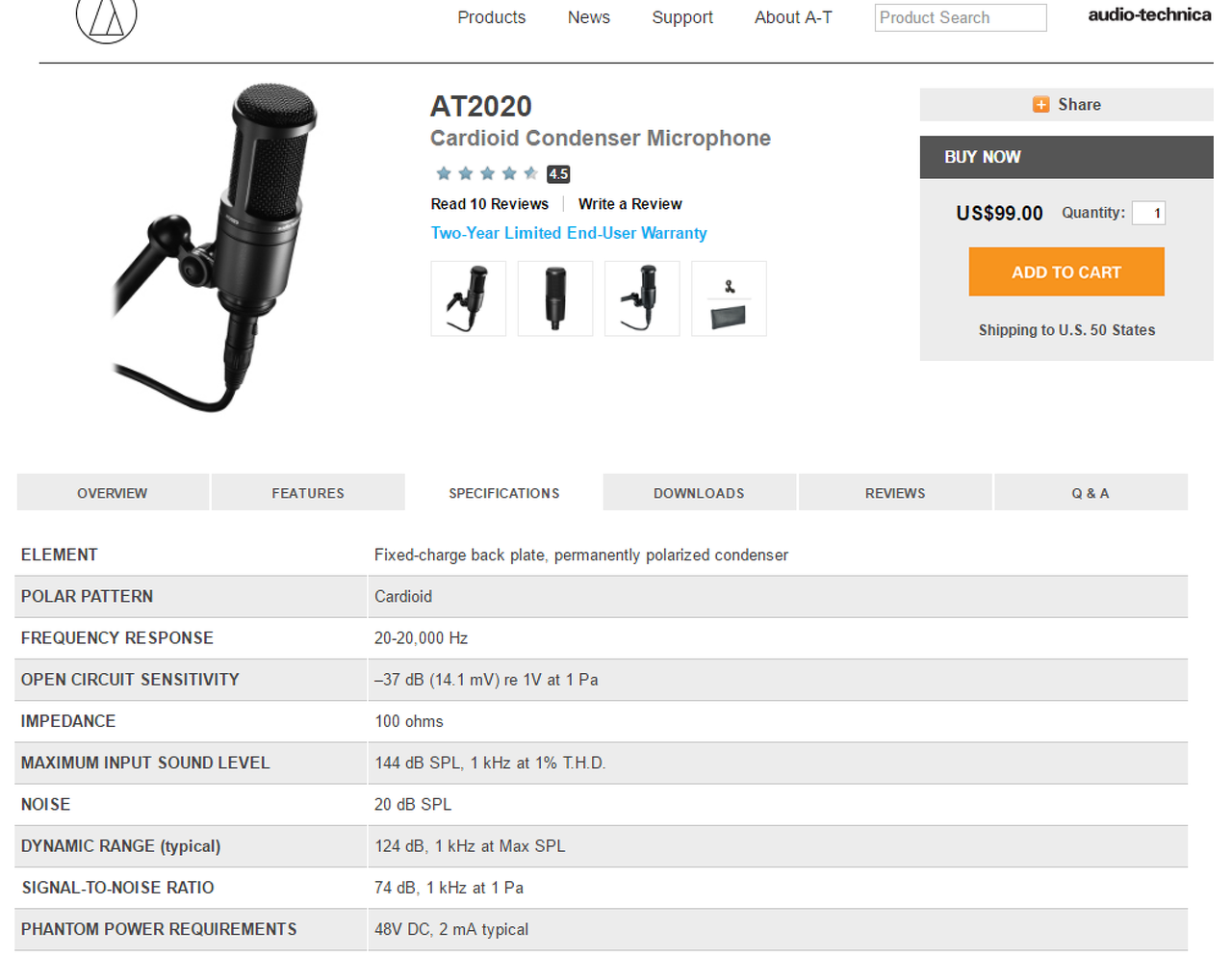Viewport: 1232px width, 957px height.
Task: Click the MAXIMUM INPUT SOUND LEVEL label
Action: [x=145, y=763]
